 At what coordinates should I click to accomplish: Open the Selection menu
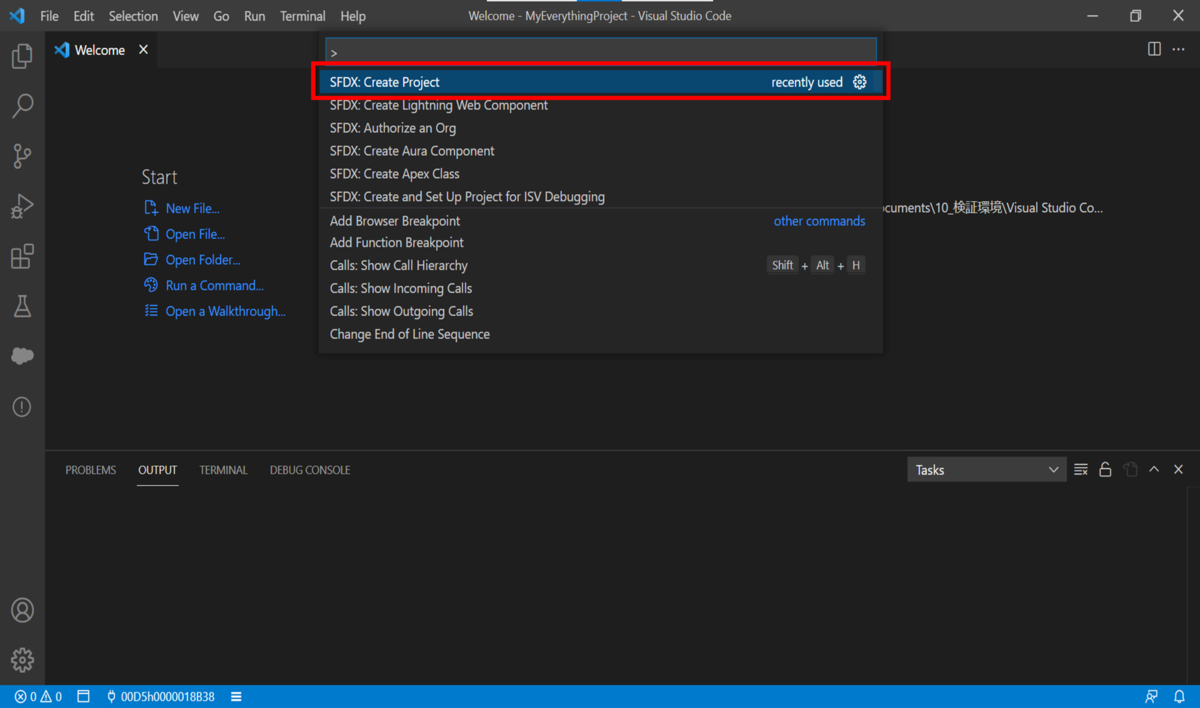pos(133,16)
